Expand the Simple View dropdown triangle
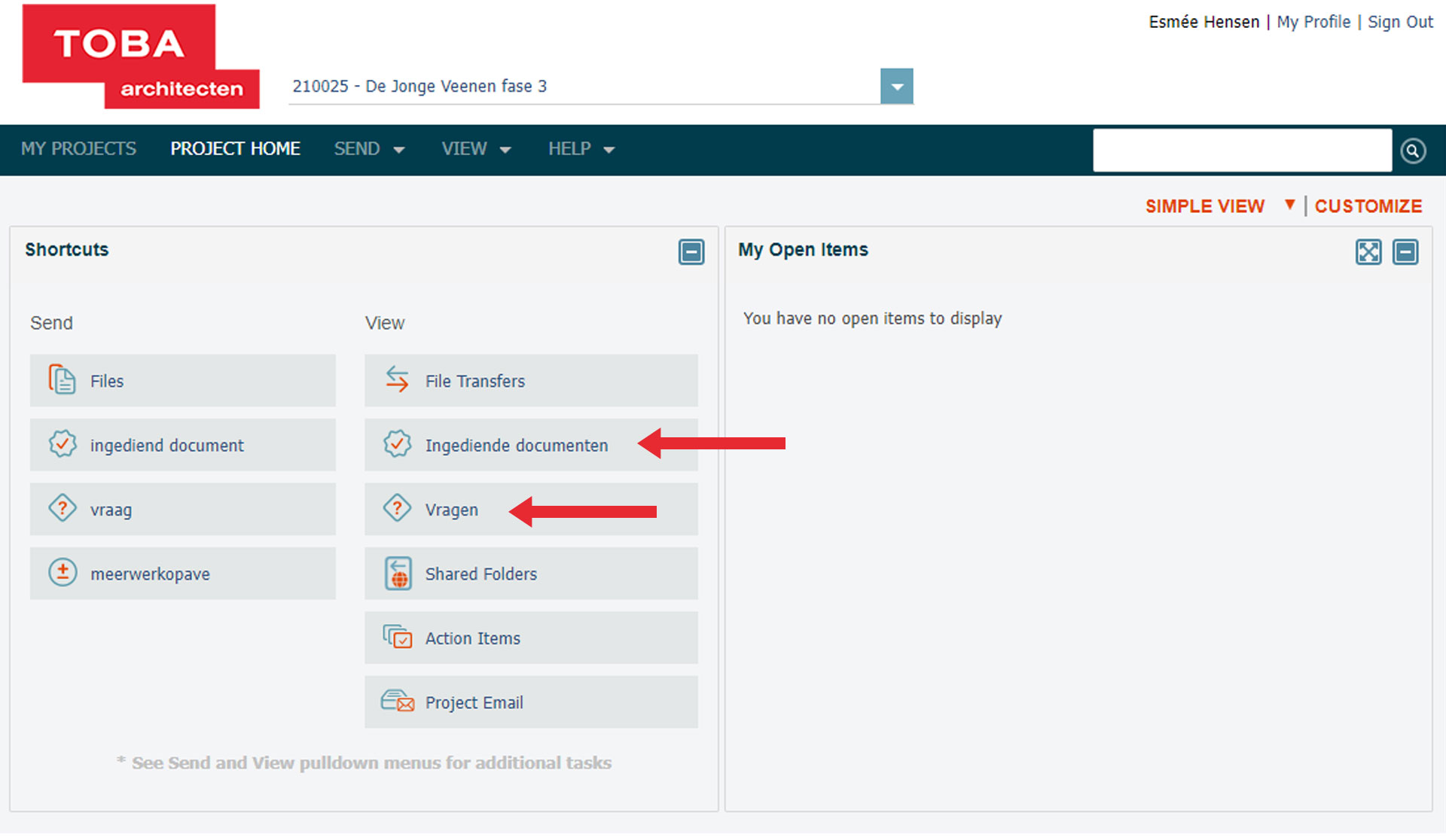This screenshot has width=1446, height=840. tap(1289, 205)
